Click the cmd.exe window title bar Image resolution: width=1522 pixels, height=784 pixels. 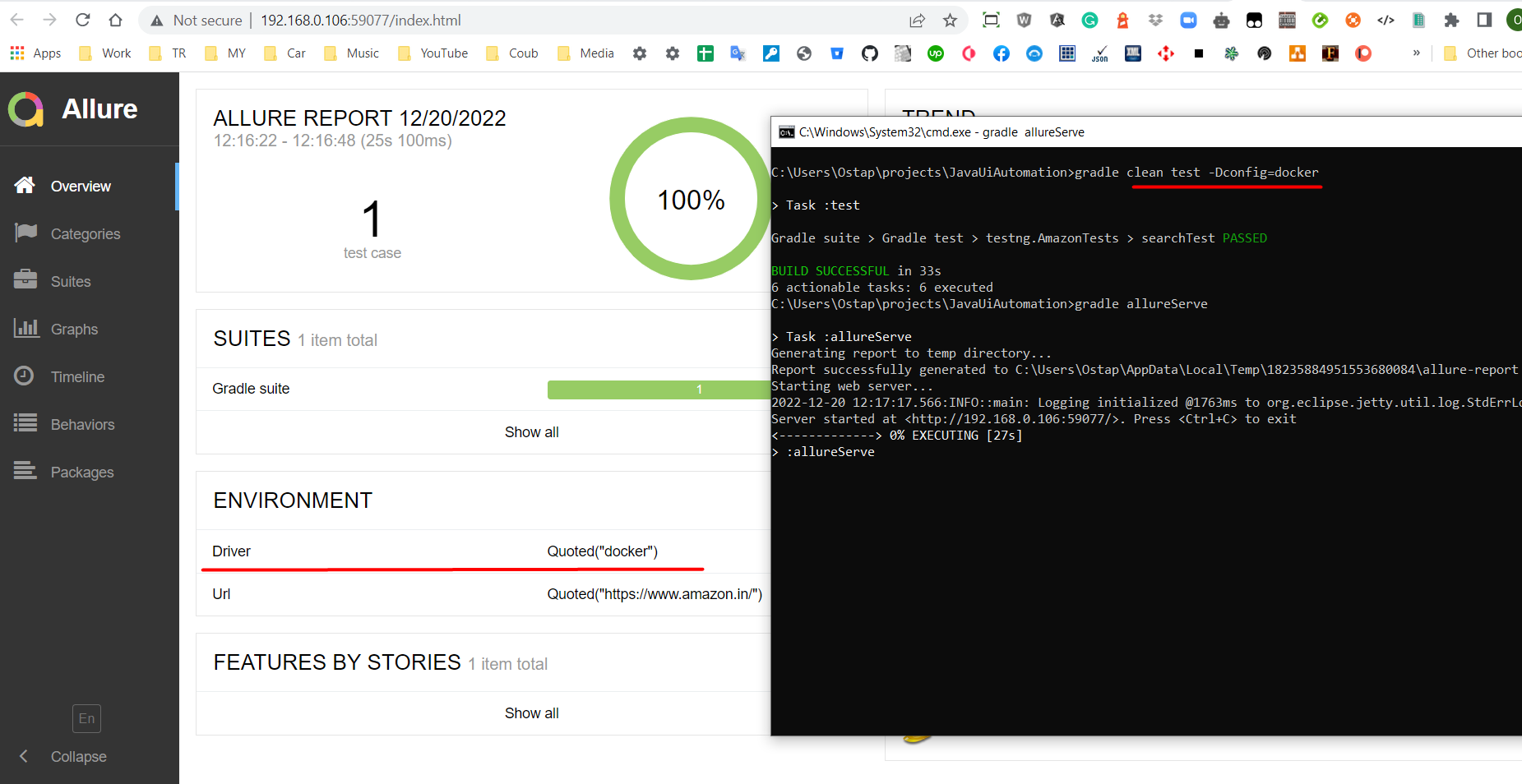point(1146,132)
